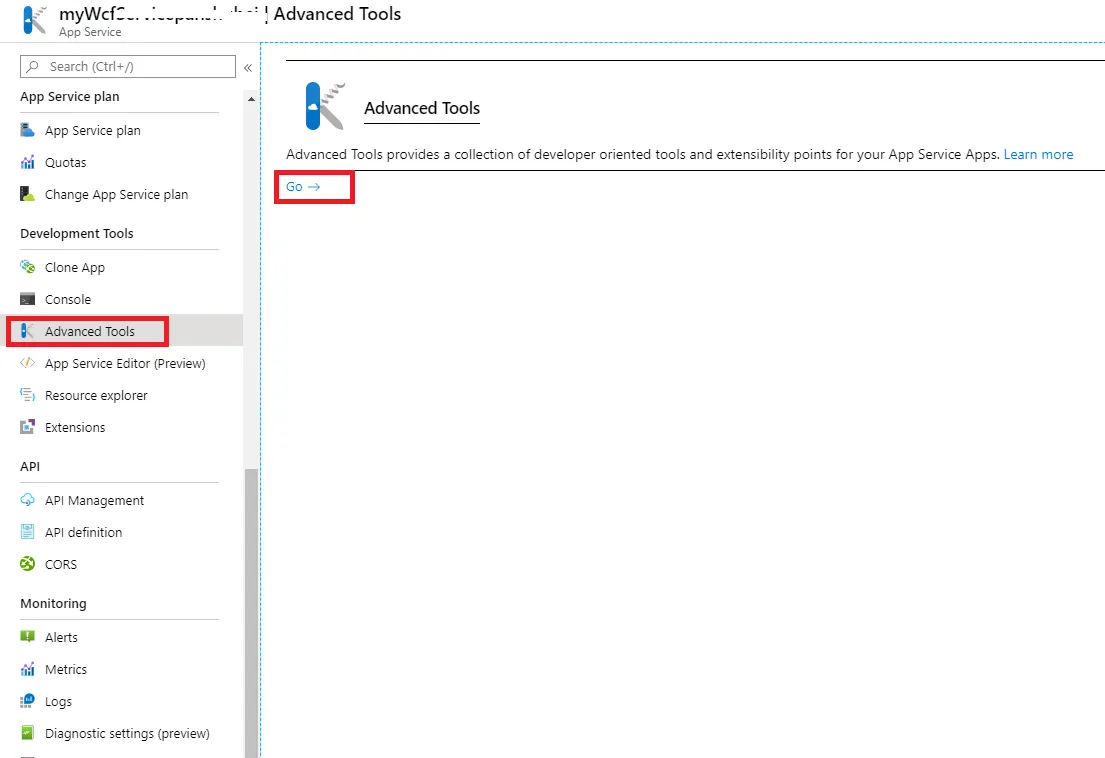This screenshot has width=1105, height=758.
Task: Click the large Advanced Tools logo in content pane
Action: [325, 106]
